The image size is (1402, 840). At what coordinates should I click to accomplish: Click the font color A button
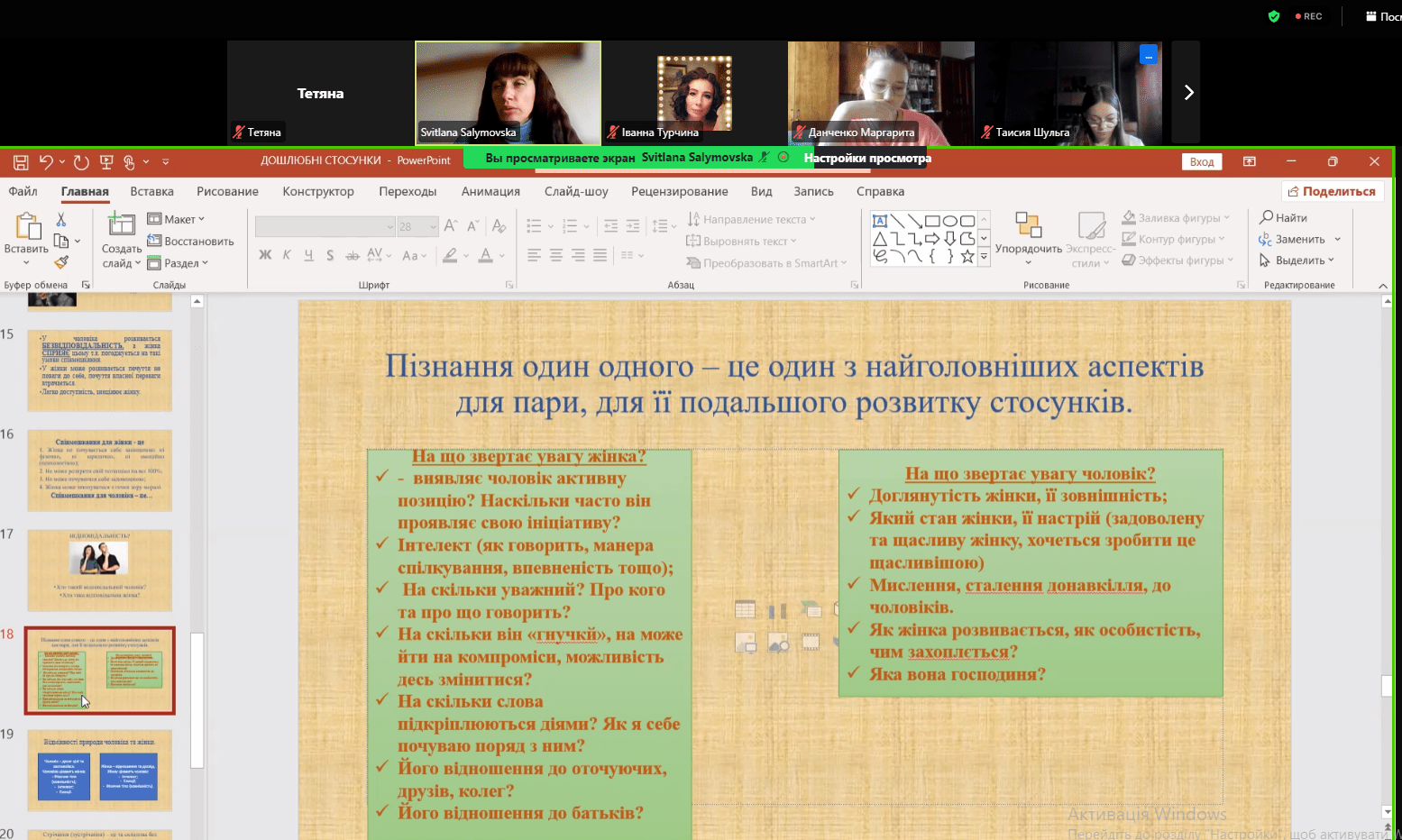pyautogui.click(x=485, y=255)
